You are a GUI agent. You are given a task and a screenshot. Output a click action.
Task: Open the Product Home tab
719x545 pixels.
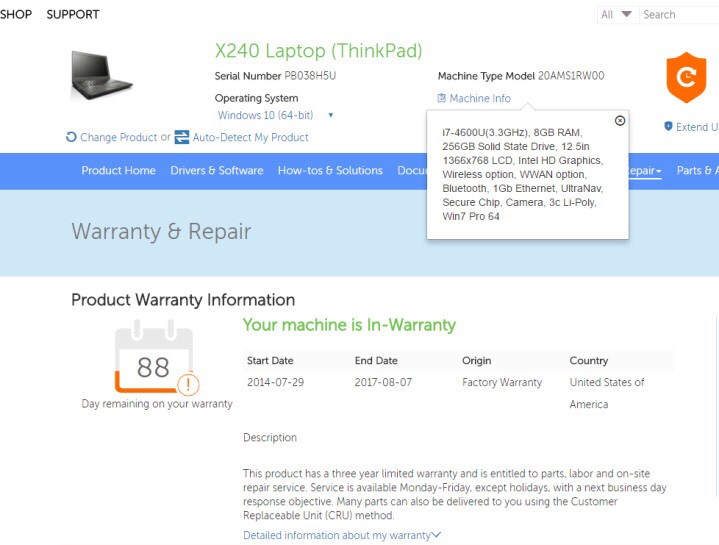[118, 171]
